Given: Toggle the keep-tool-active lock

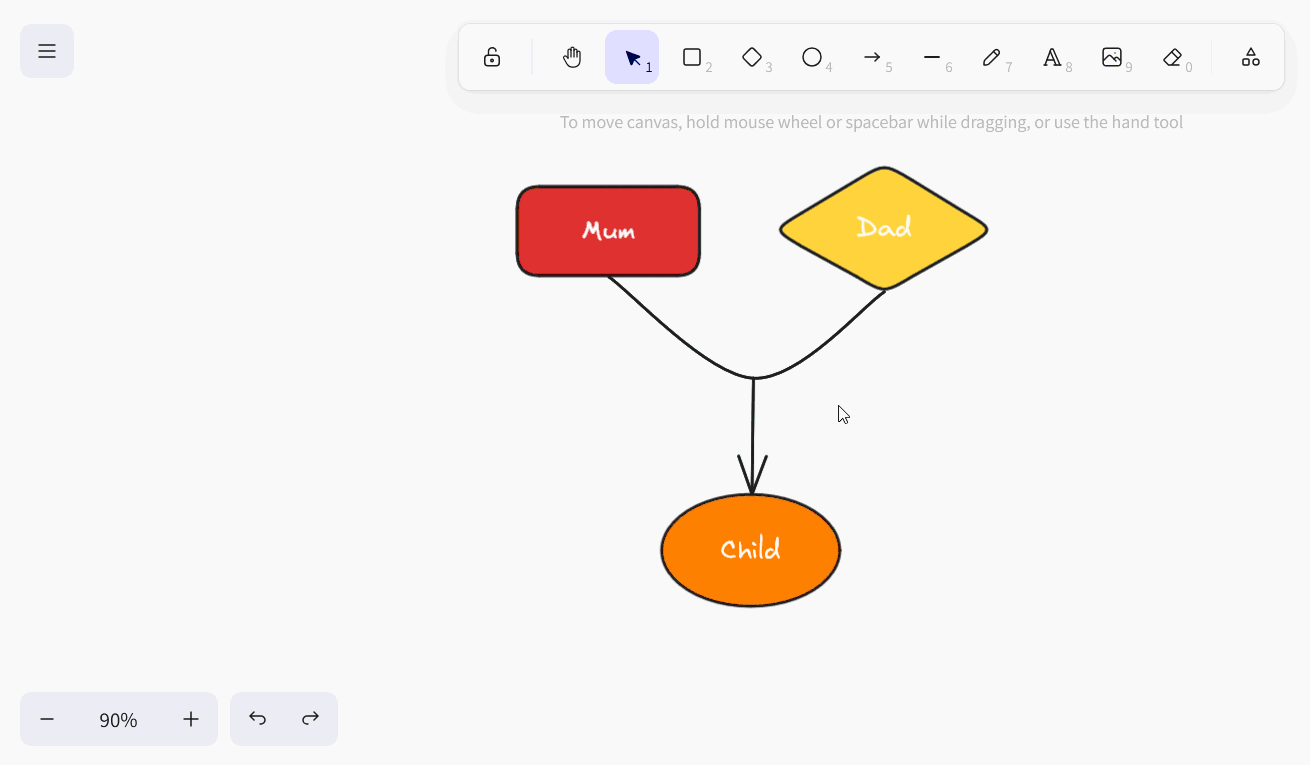Looking at the screenshot, I should pyautogui.click(x=492, y=57).
